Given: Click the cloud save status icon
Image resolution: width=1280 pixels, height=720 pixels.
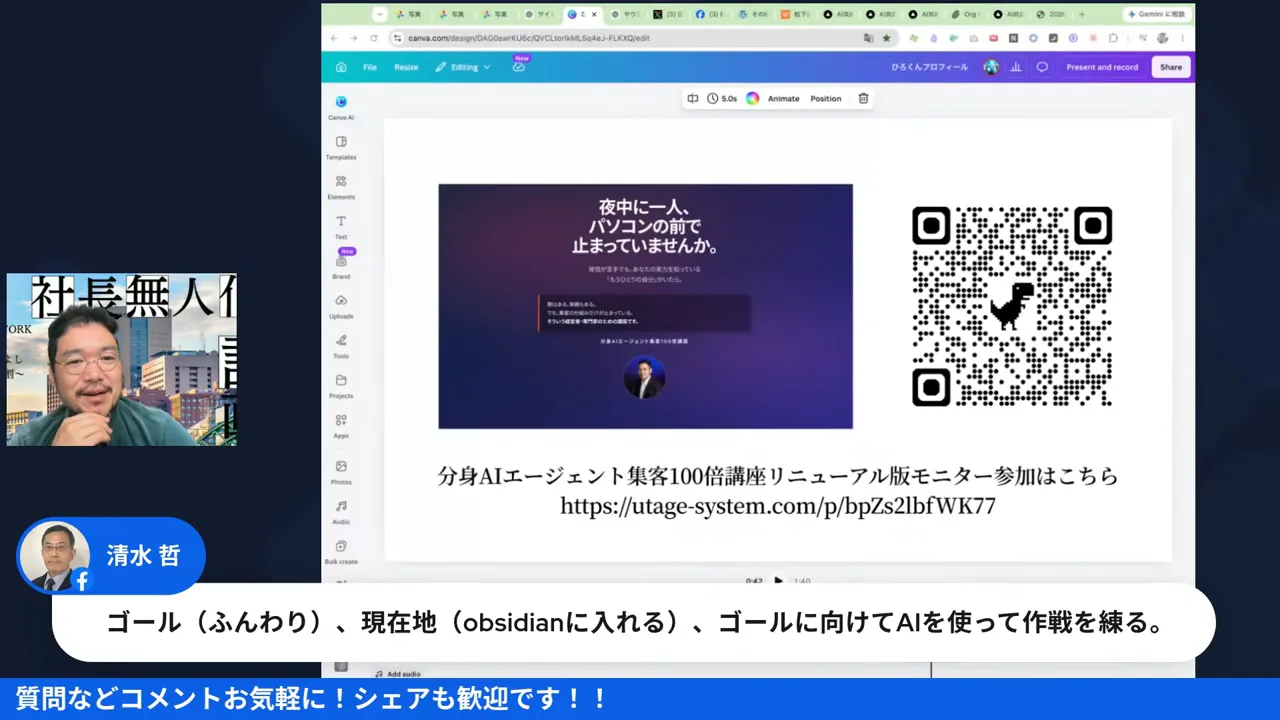Looking at the screenshot, I should (x=518, y=67).
